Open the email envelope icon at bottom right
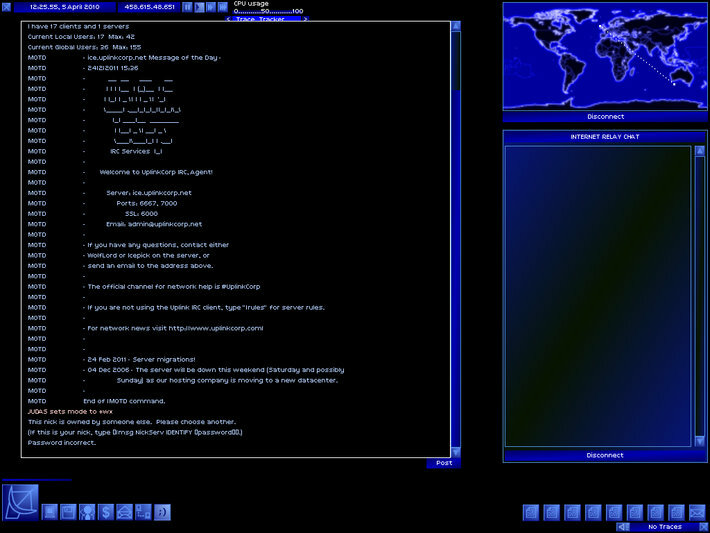Viewport: 710px width, 533px height. click(x=697, y=512)
